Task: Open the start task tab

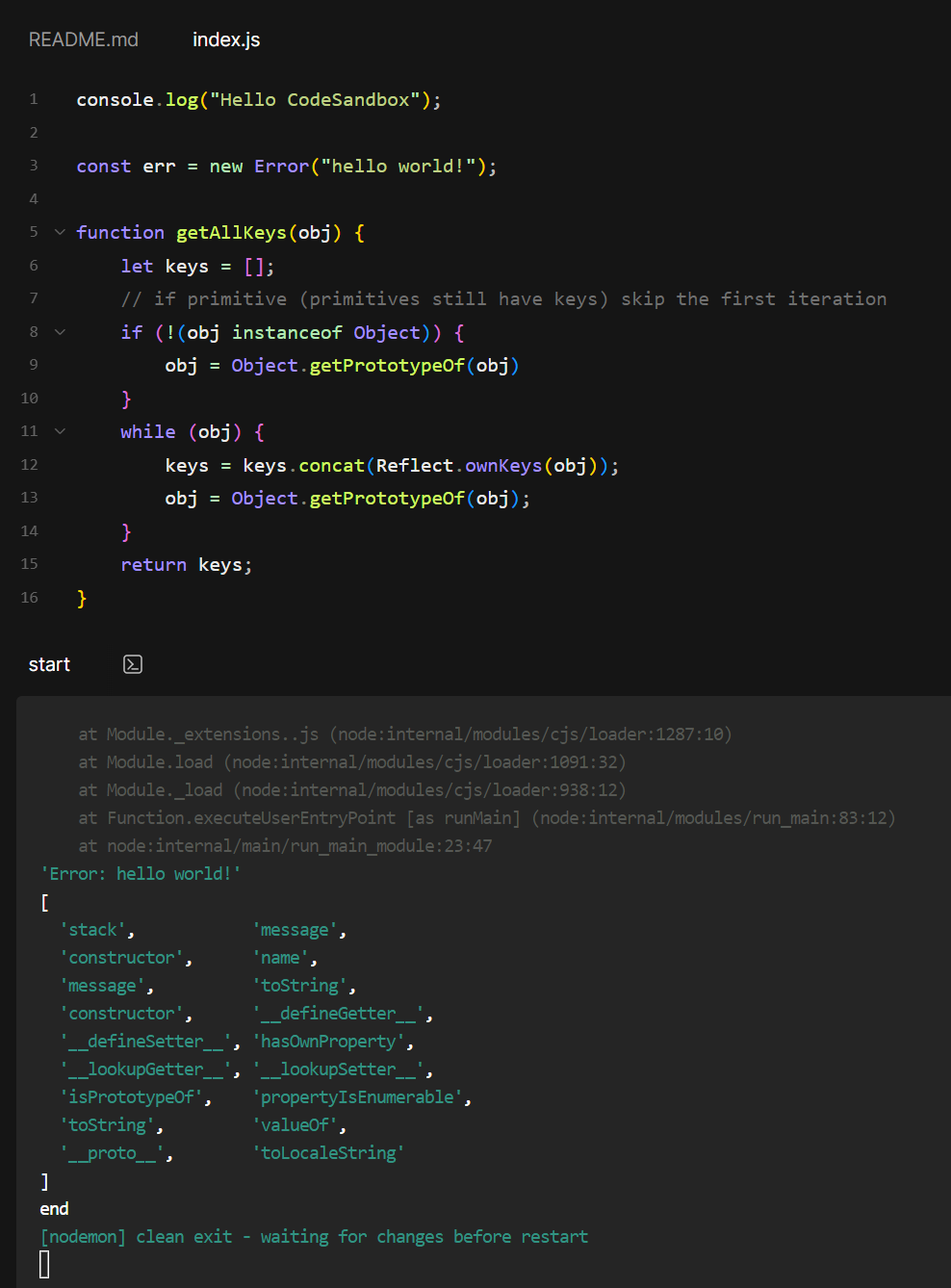Action: point(49,664)
